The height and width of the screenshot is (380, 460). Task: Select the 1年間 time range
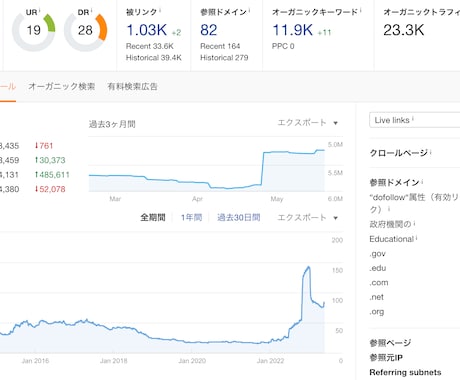click(191, 217)
